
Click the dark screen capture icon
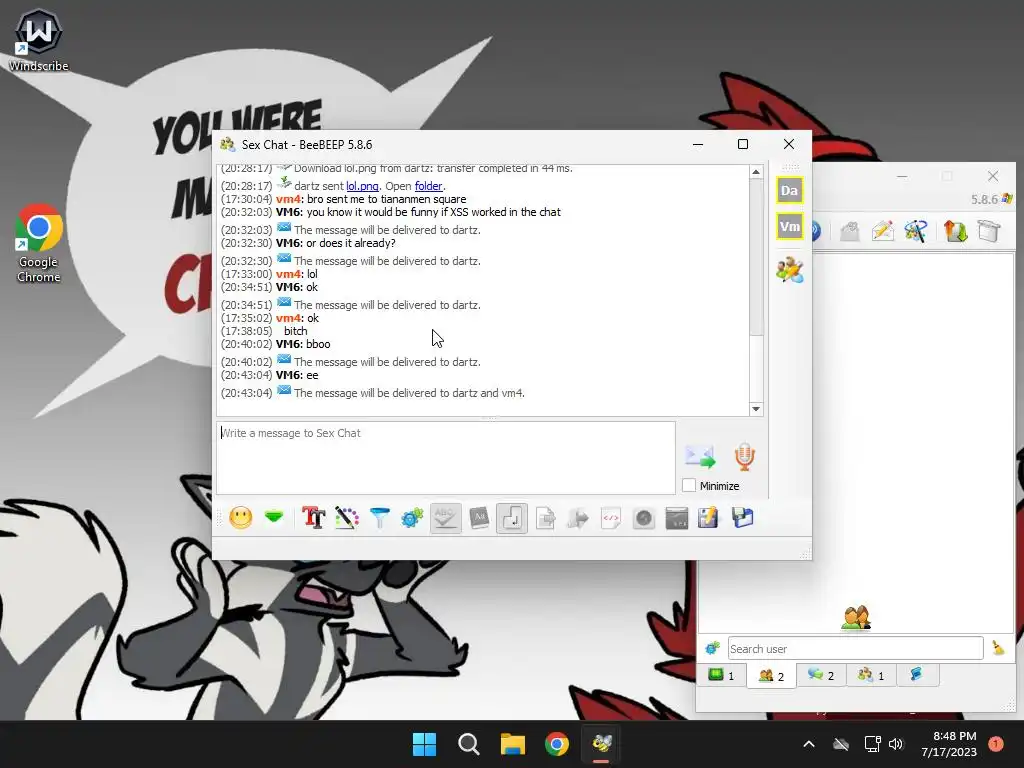click(x=677, y=518)
